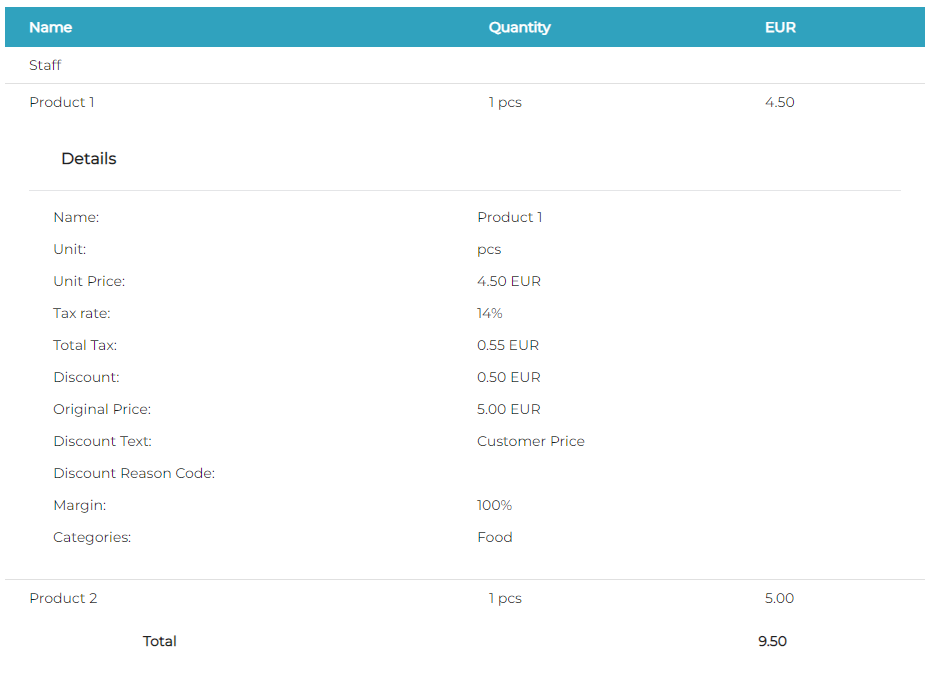Click the Unit Price value 4.50 EUR

(x=509, y=281)
